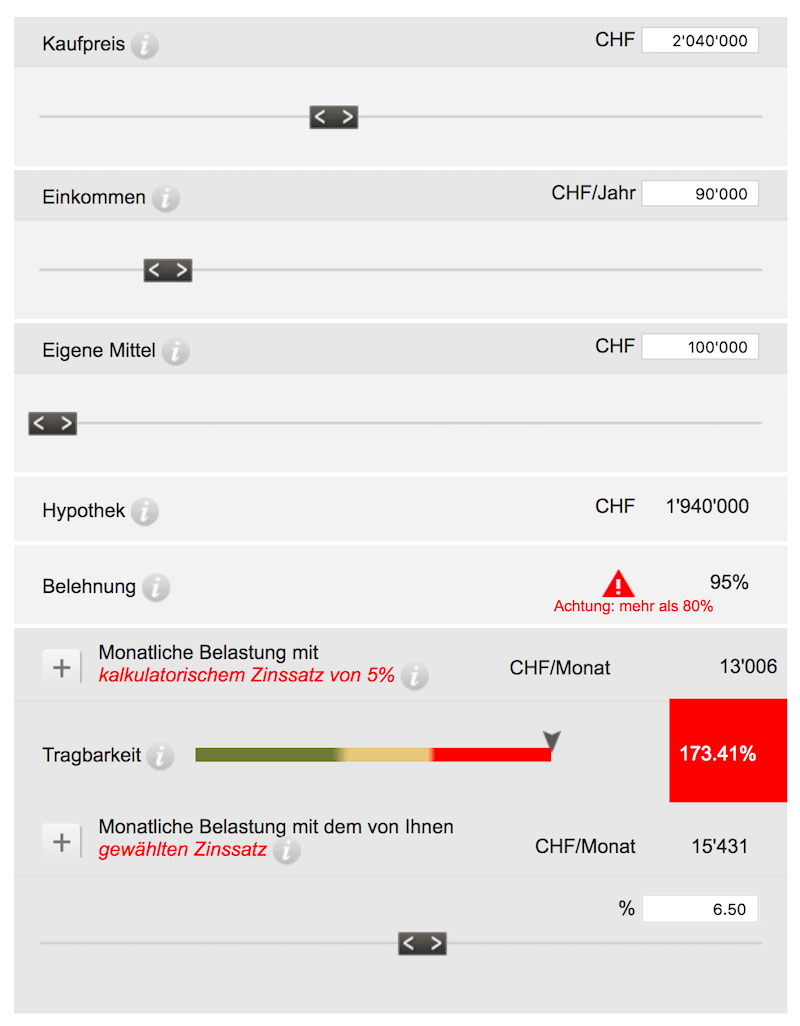800x1026 pixels.
Task: Open the Hypothek info tooltip icon
Action: click(145, 511)
